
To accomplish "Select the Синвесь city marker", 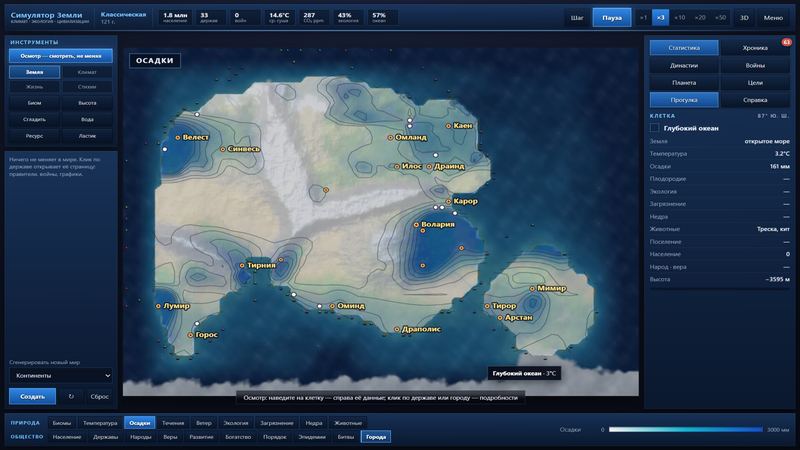I will (222, 149).
